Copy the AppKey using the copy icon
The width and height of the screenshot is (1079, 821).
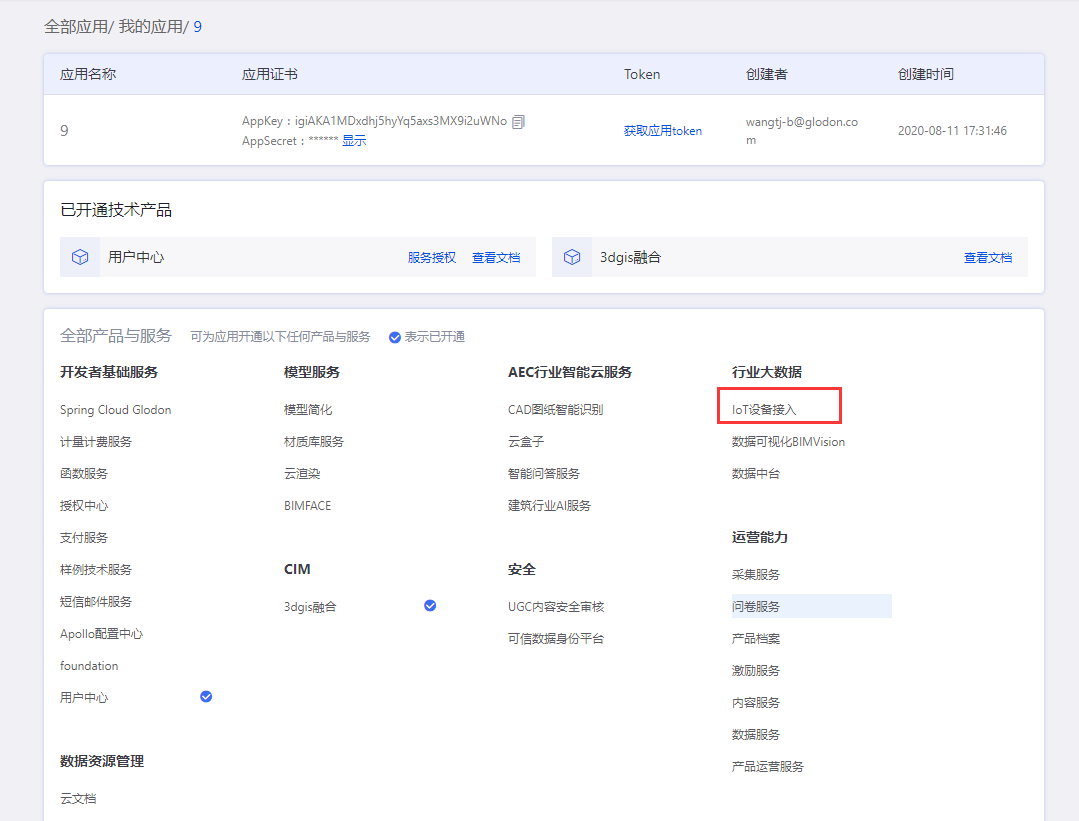518,122
